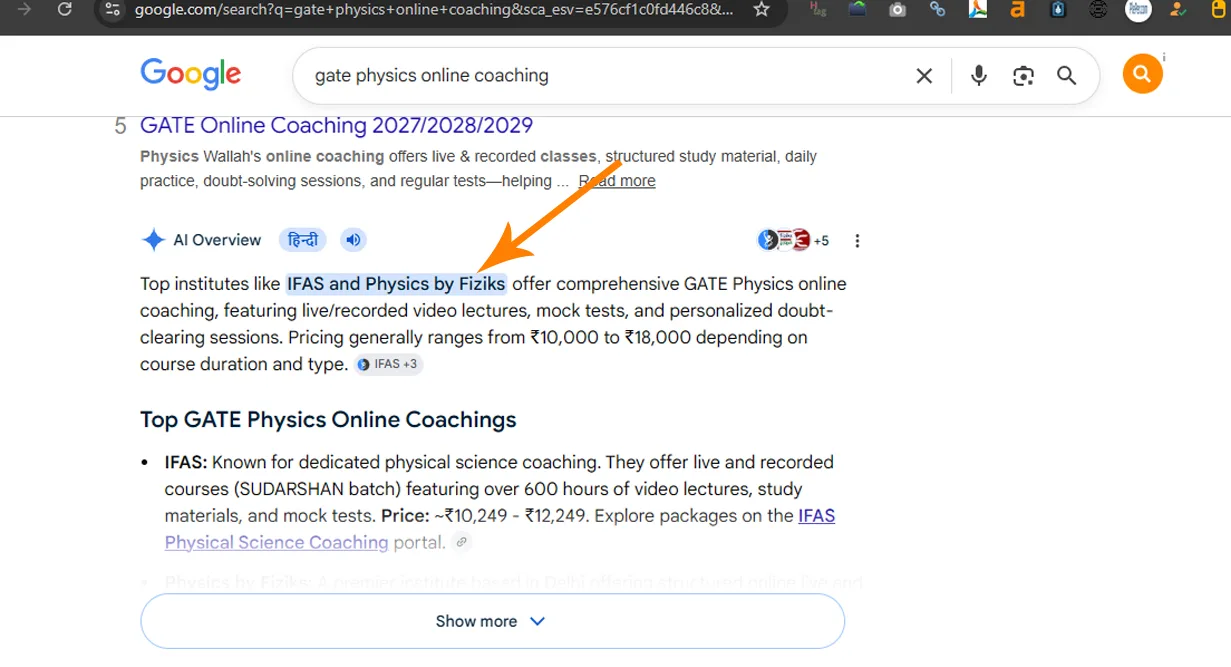1231x667 pixels.
Task: Open GATE Online Coaching 2027/2028/2029 result
Action: [x=336, y=126]
